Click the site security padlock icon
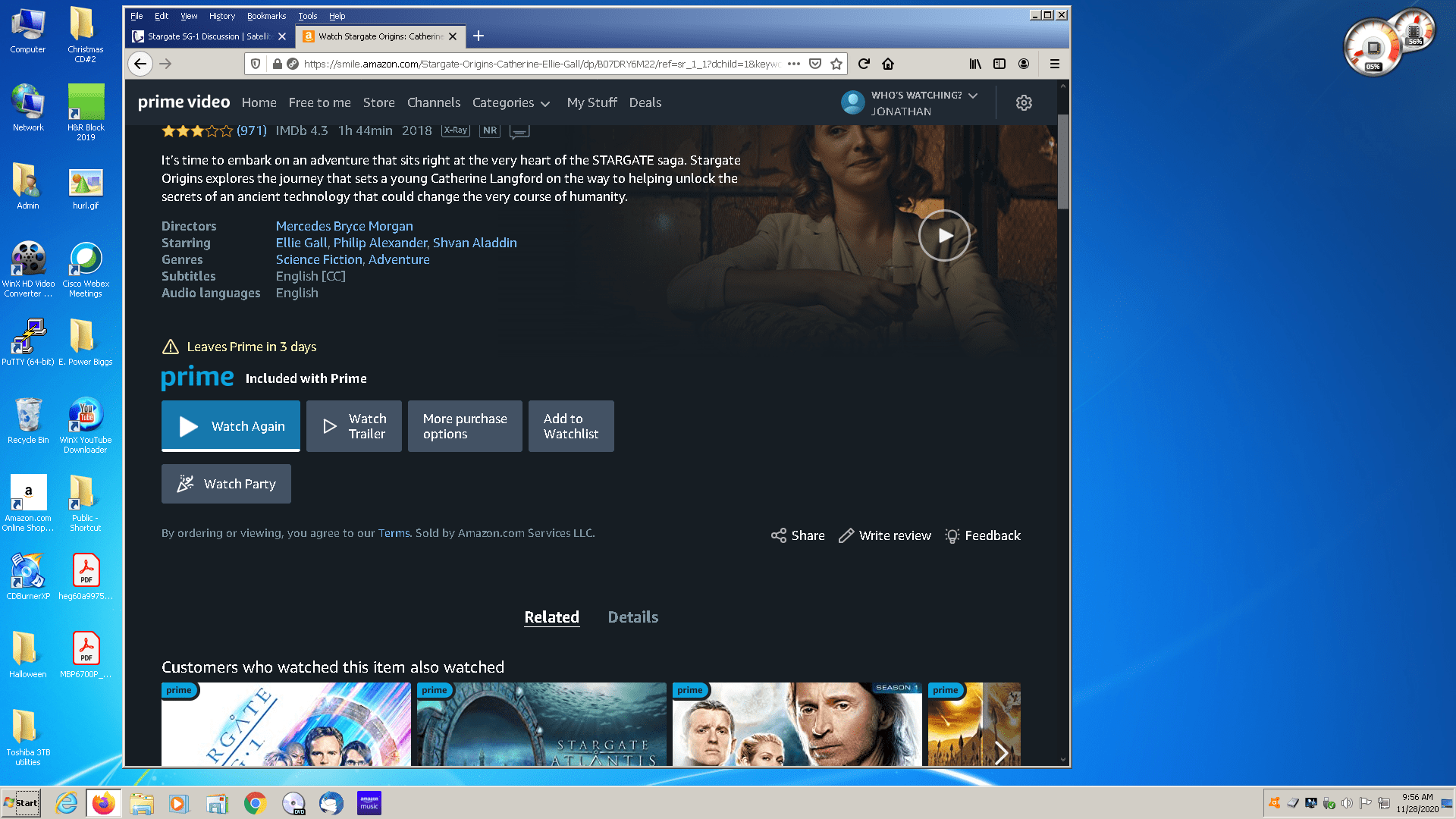This screenshot has height=819, width=1456. (x=278, y=64)
